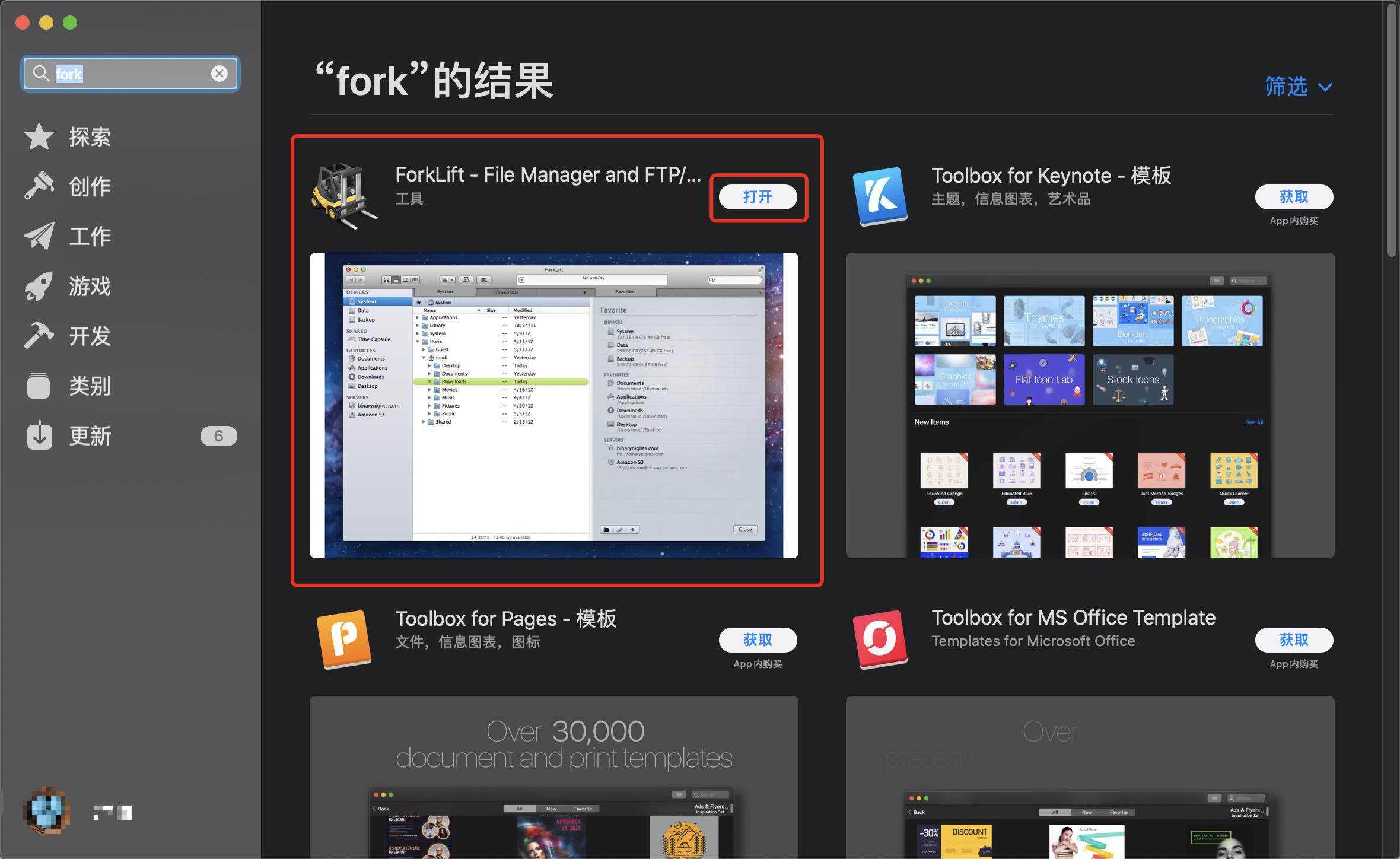Open 更新 (Updates) with 6 badge
The height and width of the screenshot is (859, 1400).
(89, 436)
